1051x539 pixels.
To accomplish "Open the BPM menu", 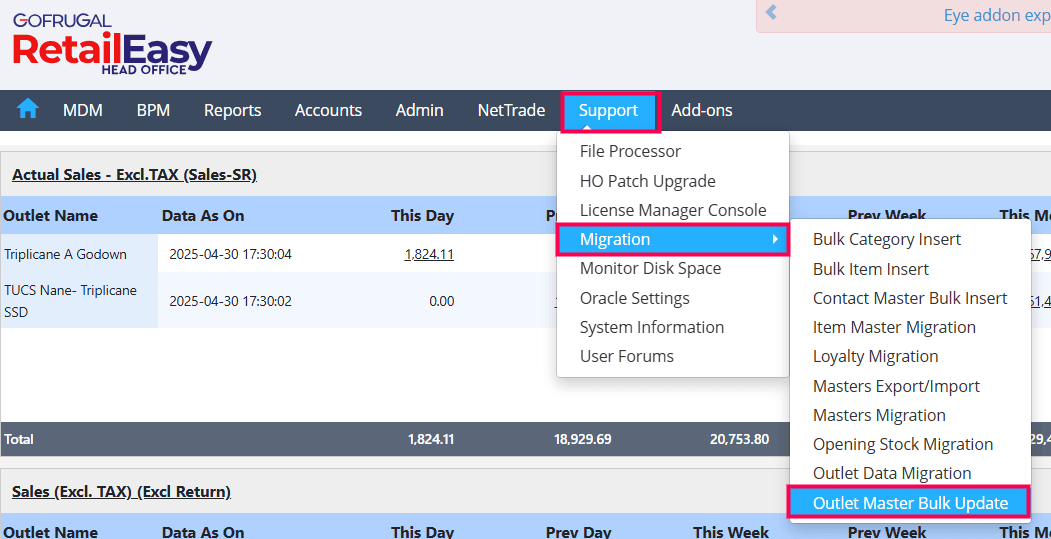I will tap(153, 110).
